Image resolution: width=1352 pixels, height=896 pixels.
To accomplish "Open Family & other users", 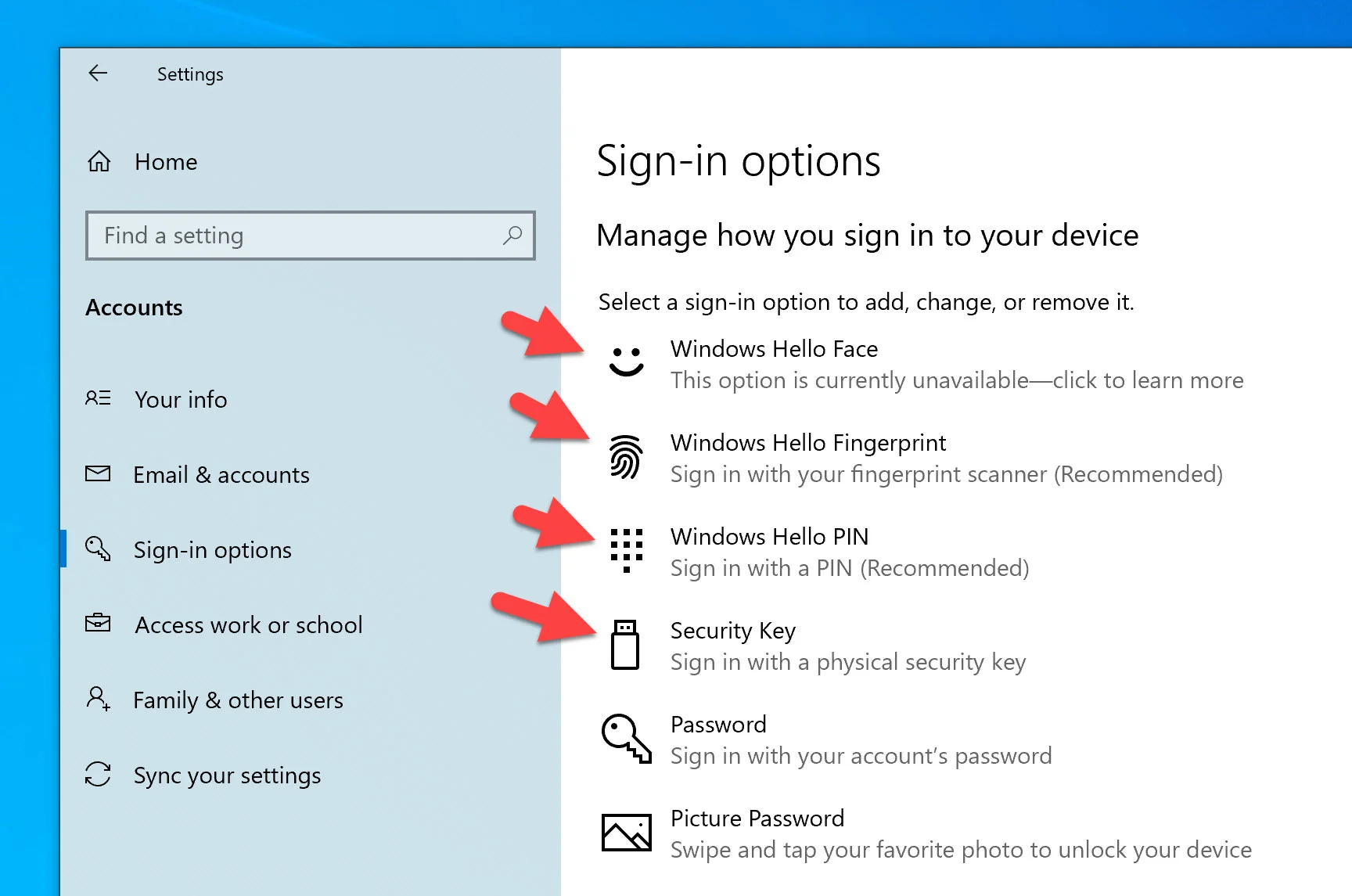I will 310,700.
